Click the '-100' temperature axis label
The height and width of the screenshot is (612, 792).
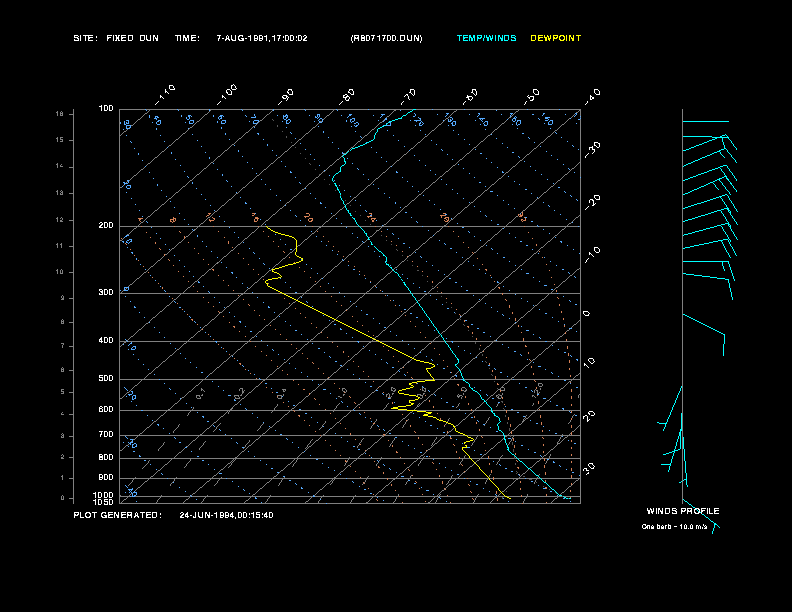click(227, 95)
